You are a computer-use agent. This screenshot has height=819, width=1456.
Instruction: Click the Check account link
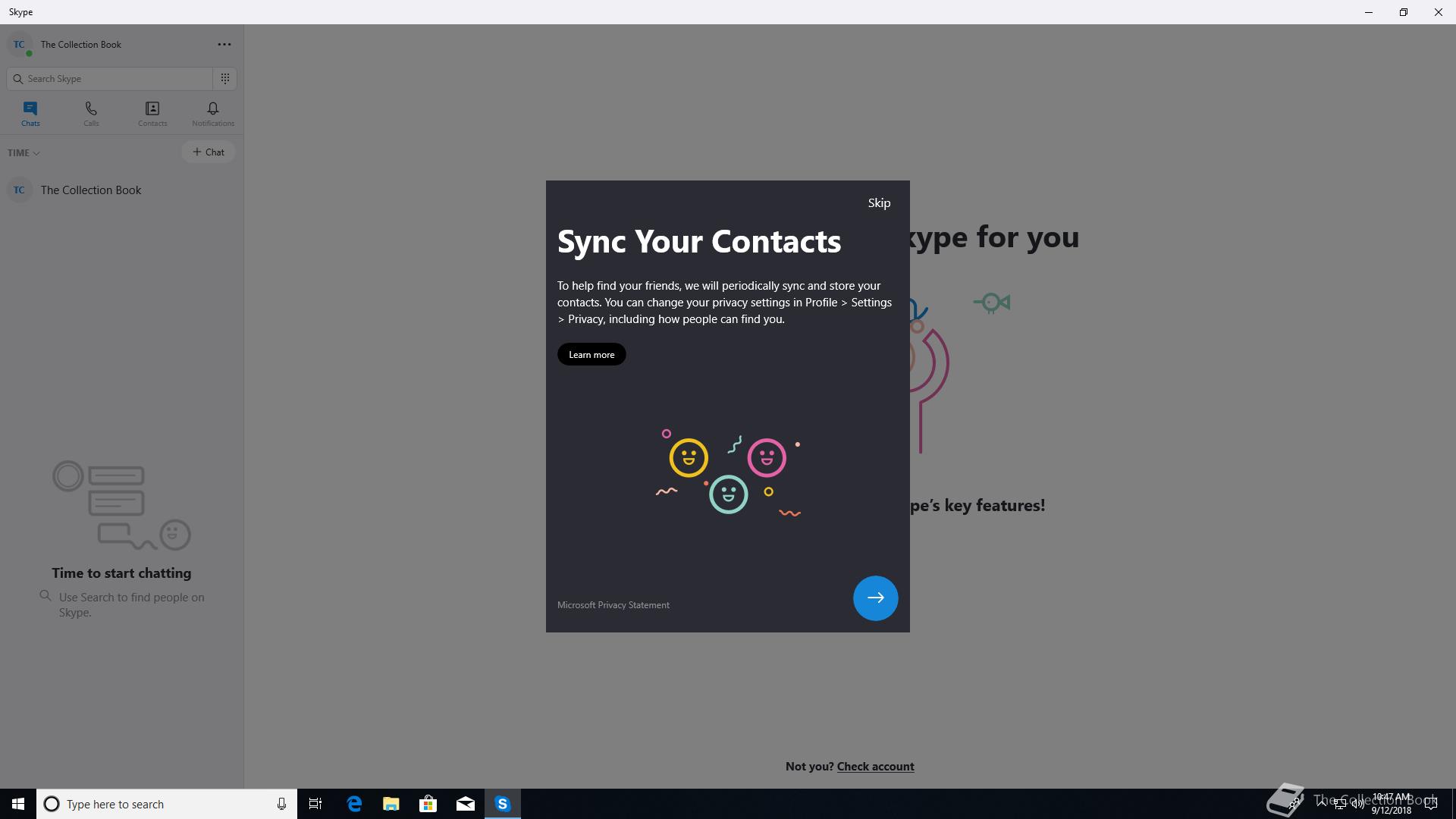(875, 767)
